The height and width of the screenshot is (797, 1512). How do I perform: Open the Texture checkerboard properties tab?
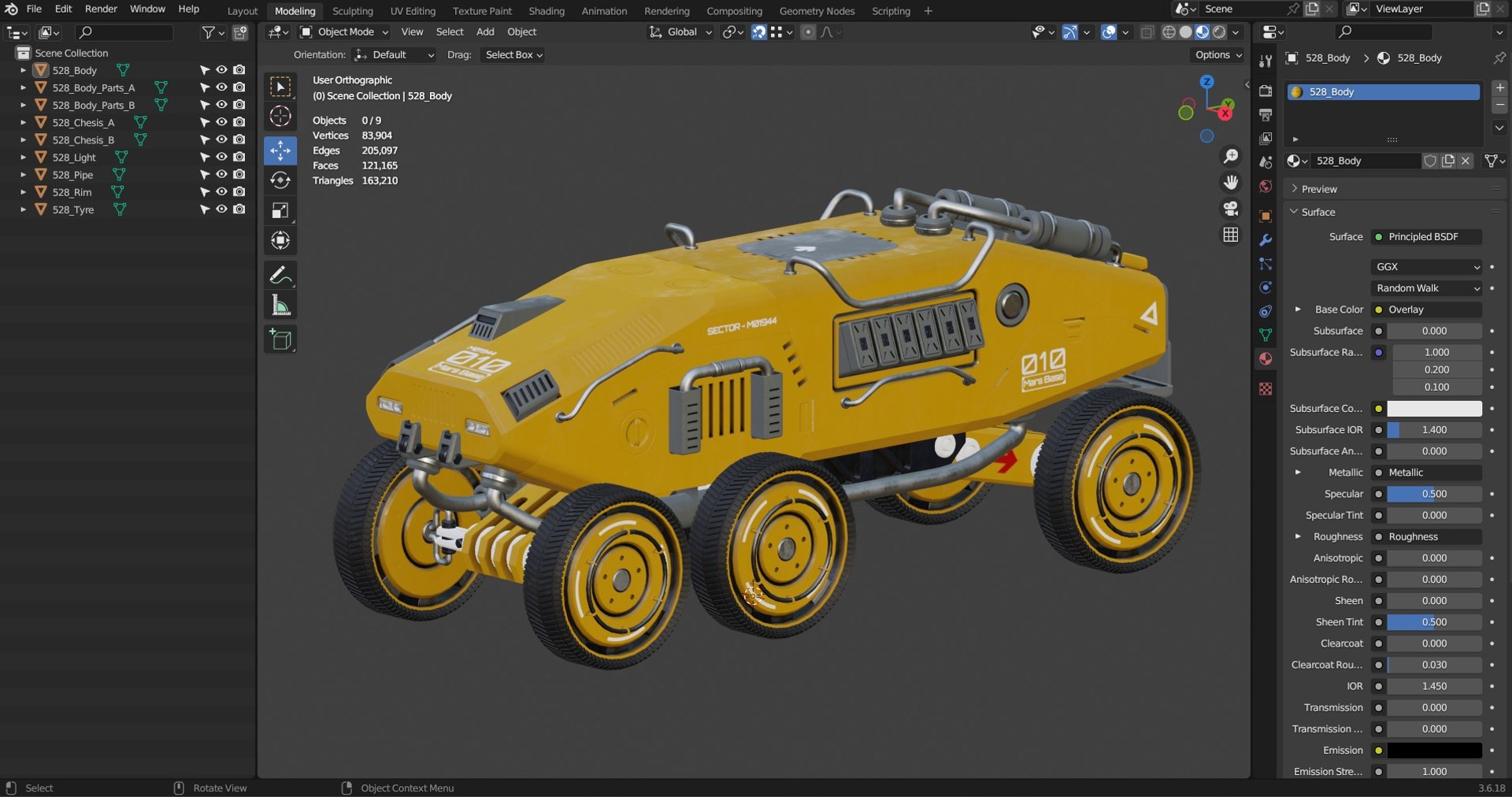click(1266, 389)
